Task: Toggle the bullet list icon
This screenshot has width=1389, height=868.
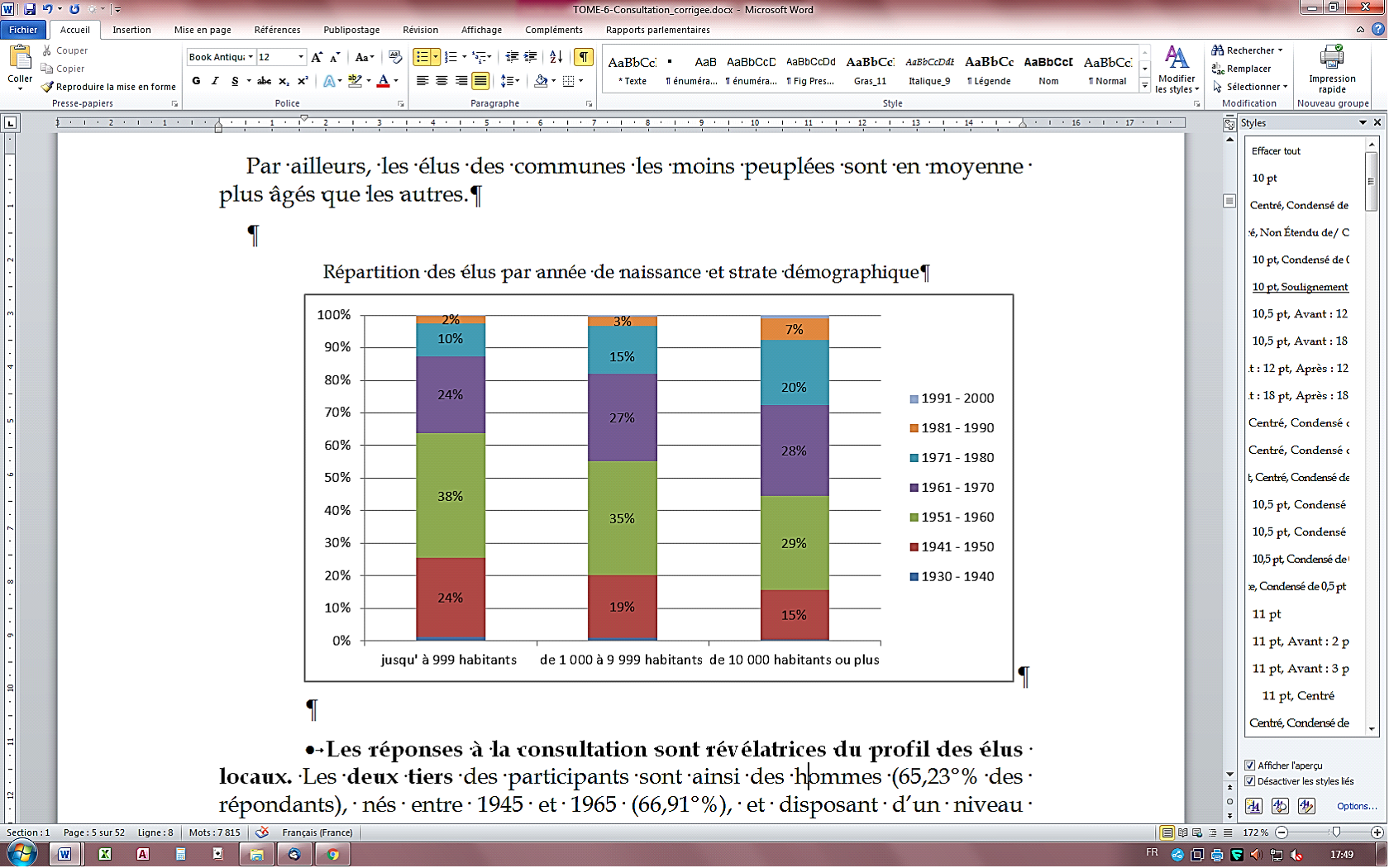Action: (422, 57)
